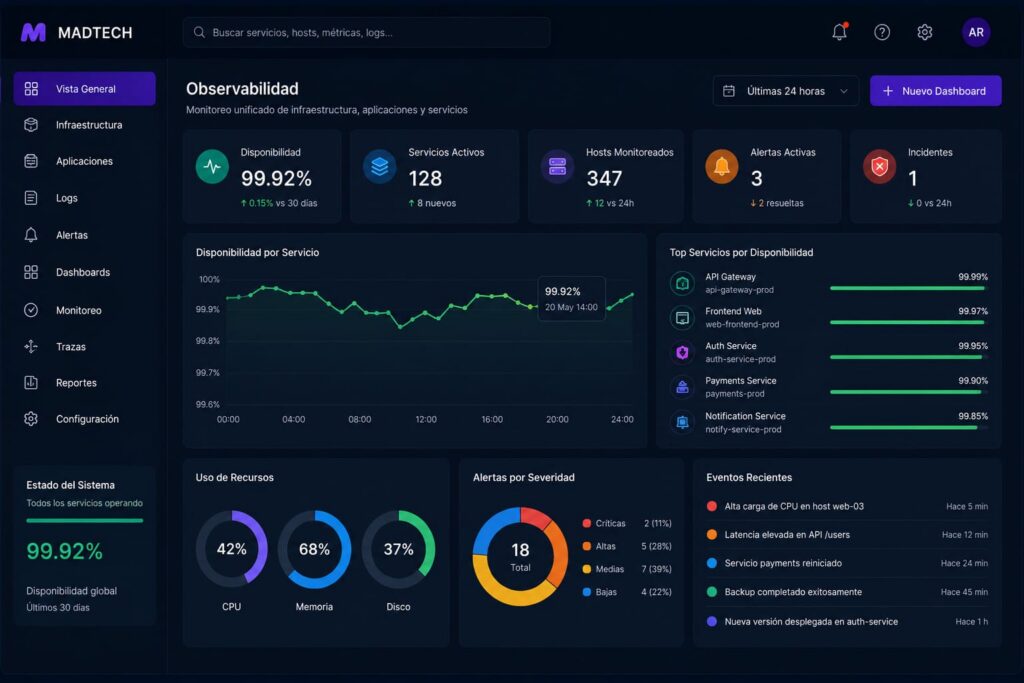The image size is (1024, 683).
Task: Click the Alertas bell sidebar icon
Action: (x=31, y=234)
